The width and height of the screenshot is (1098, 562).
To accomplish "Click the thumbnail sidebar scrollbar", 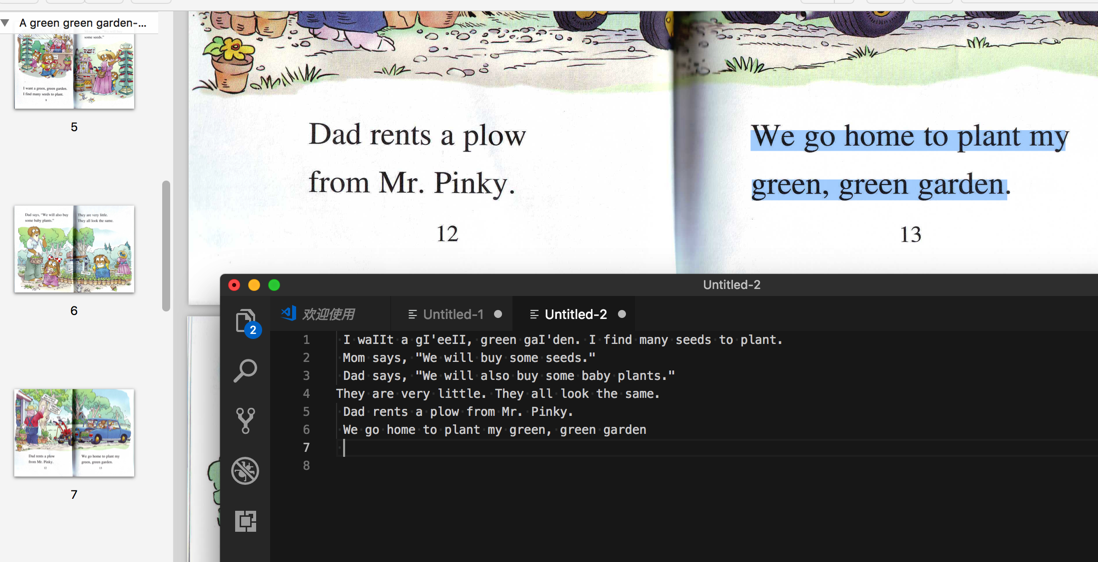I will (166, 245).
